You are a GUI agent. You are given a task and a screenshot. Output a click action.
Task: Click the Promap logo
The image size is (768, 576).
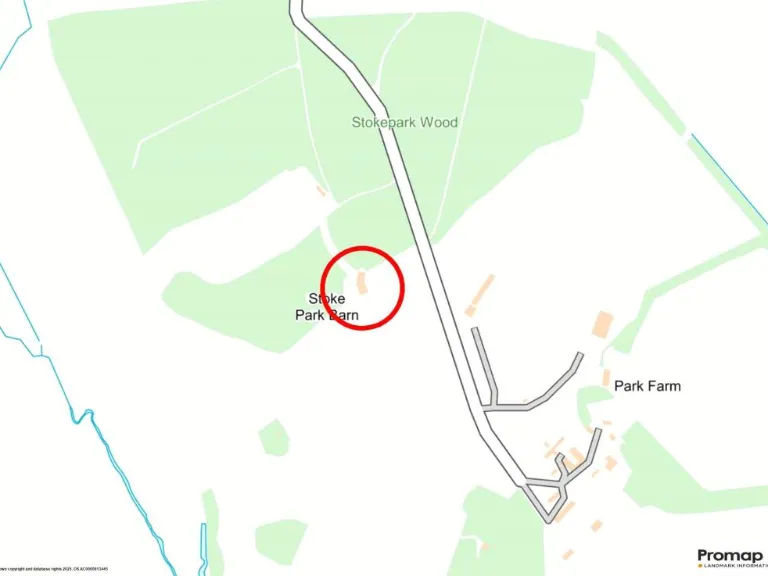coord(732,558)
